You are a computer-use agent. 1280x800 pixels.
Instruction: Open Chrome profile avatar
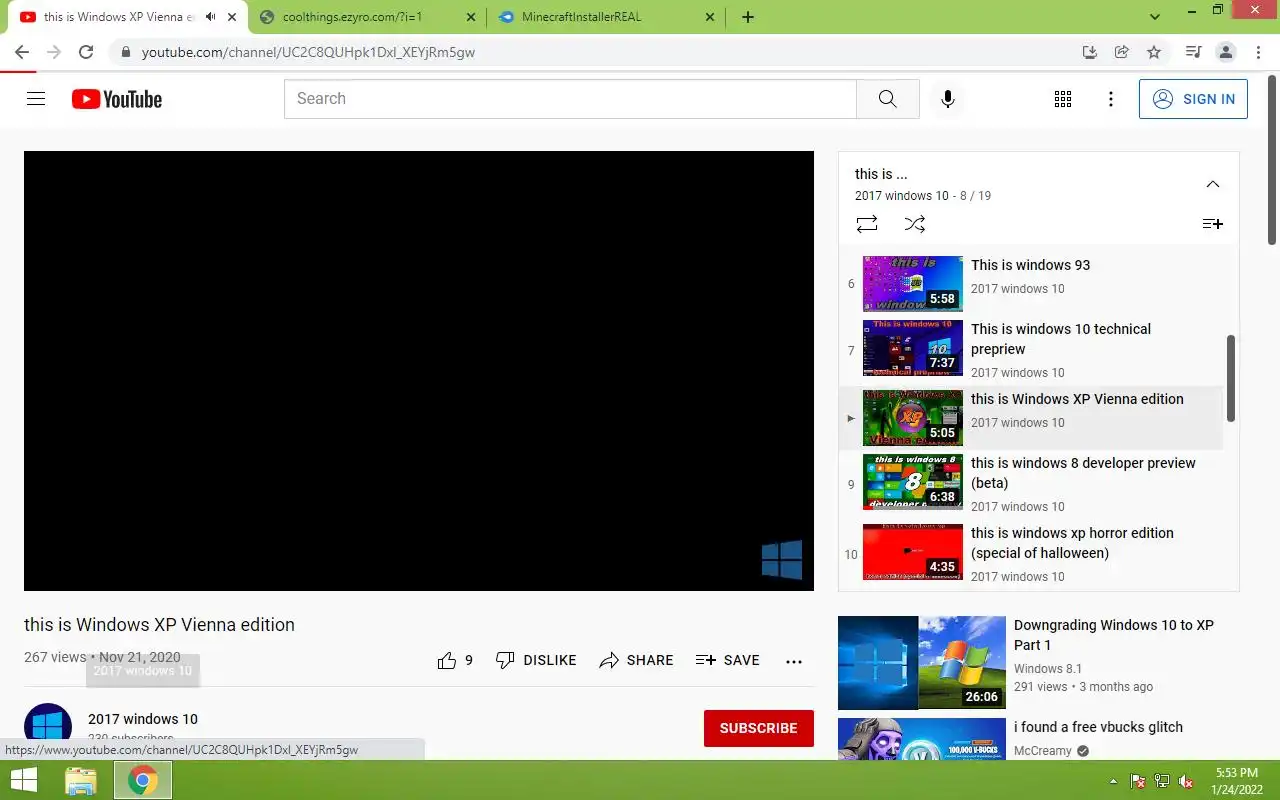pyautogui.click(x=1225, y=52)
